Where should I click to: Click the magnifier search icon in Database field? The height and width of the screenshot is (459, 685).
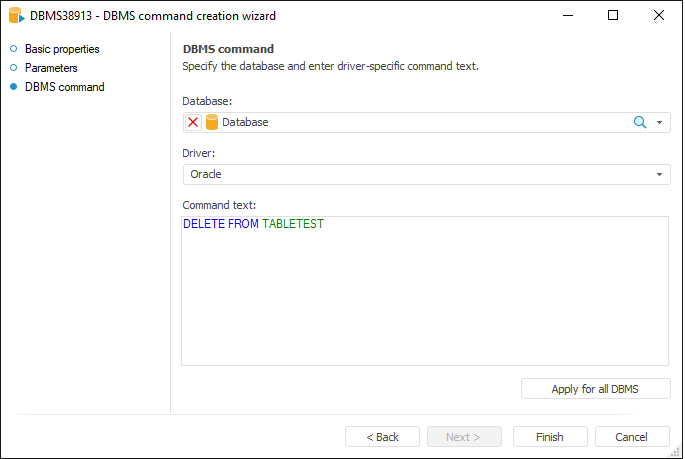[640, 122]
